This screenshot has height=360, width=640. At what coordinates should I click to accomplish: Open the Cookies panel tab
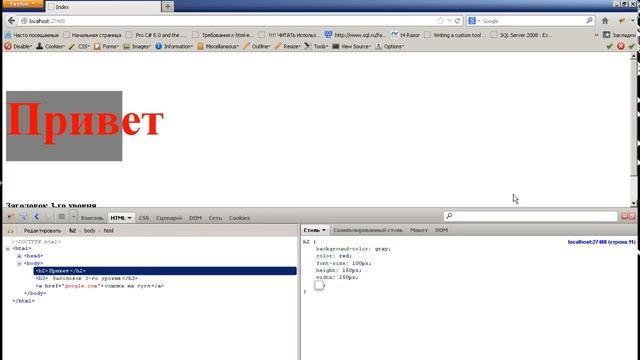(x=239, y=218)
